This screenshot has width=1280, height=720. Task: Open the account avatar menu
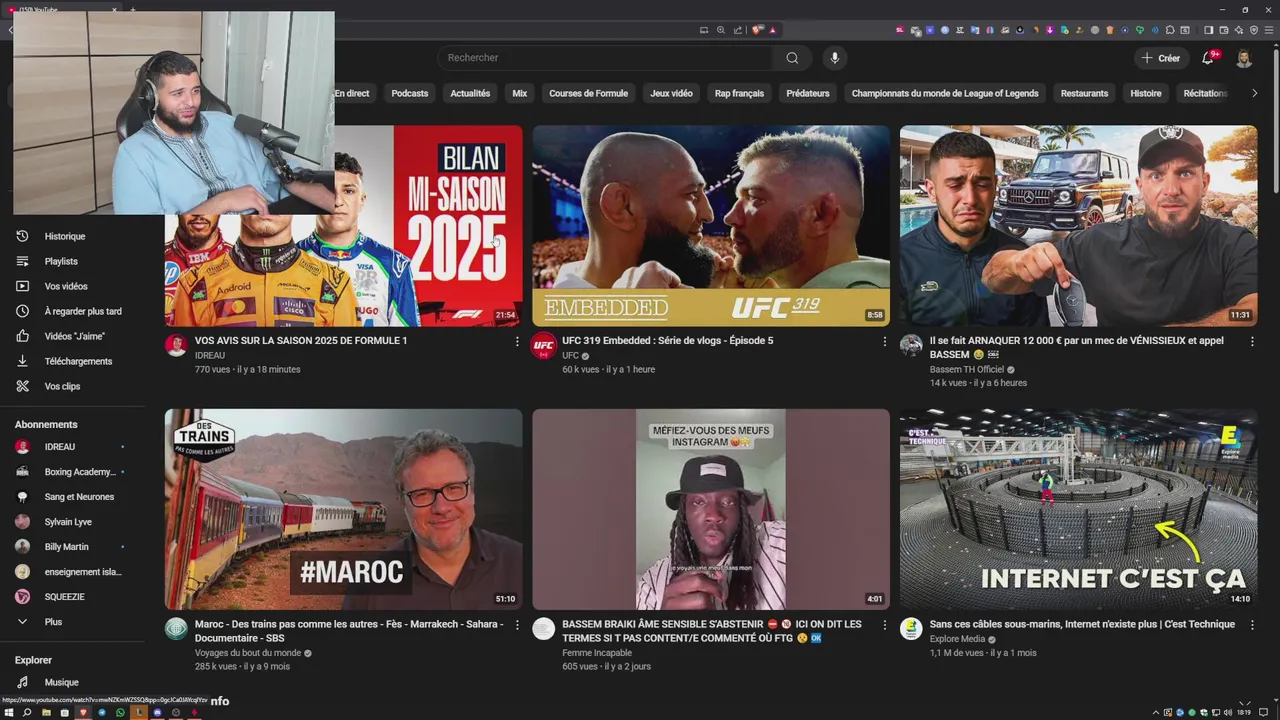(x=1244, y=58)
